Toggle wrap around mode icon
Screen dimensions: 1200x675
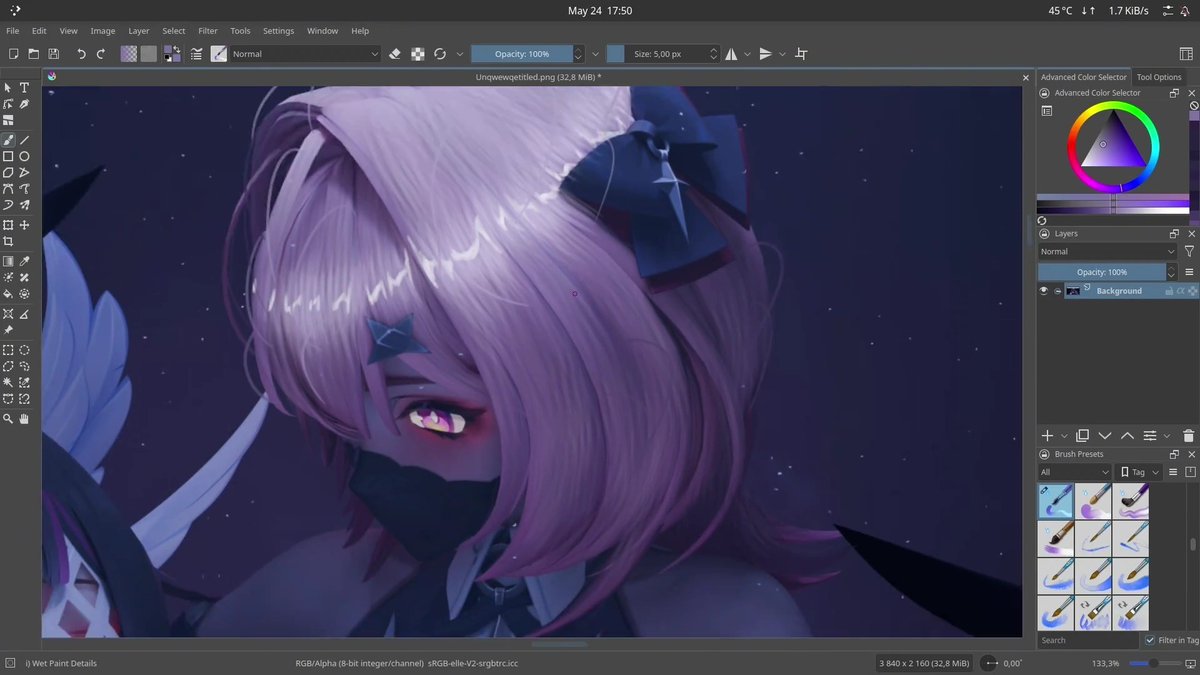point(801,54)
